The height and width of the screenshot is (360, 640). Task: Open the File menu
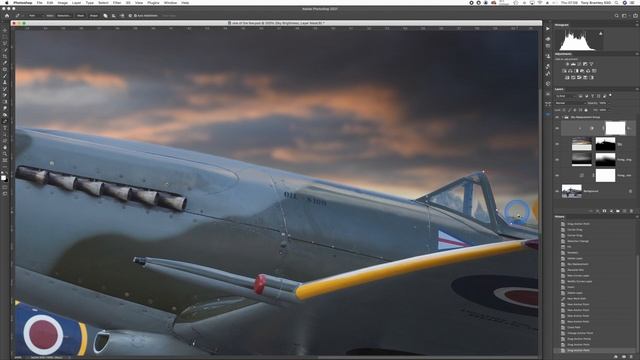[x=40, y=2]
